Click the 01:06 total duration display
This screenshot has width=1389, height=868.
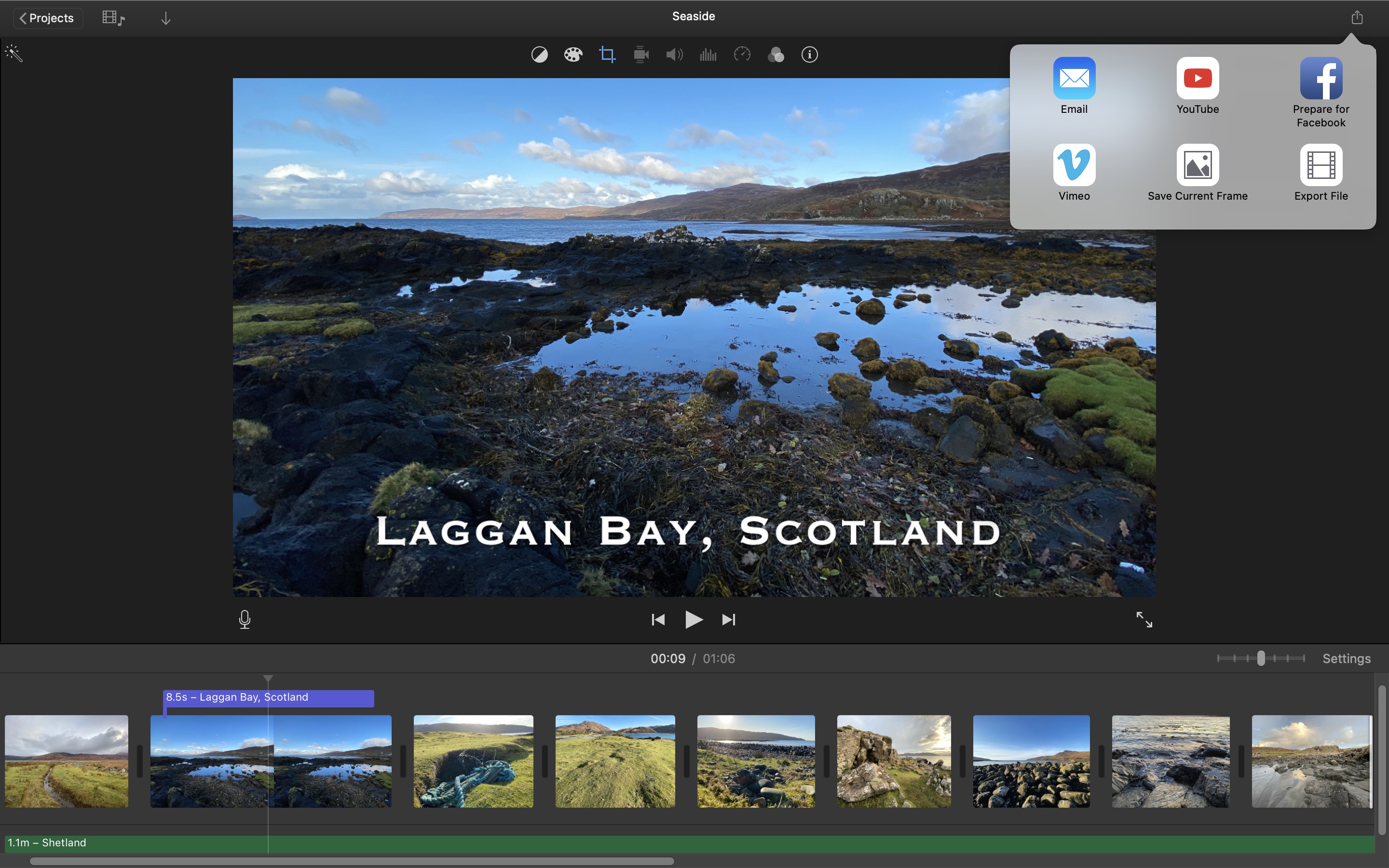pos(719,658)
